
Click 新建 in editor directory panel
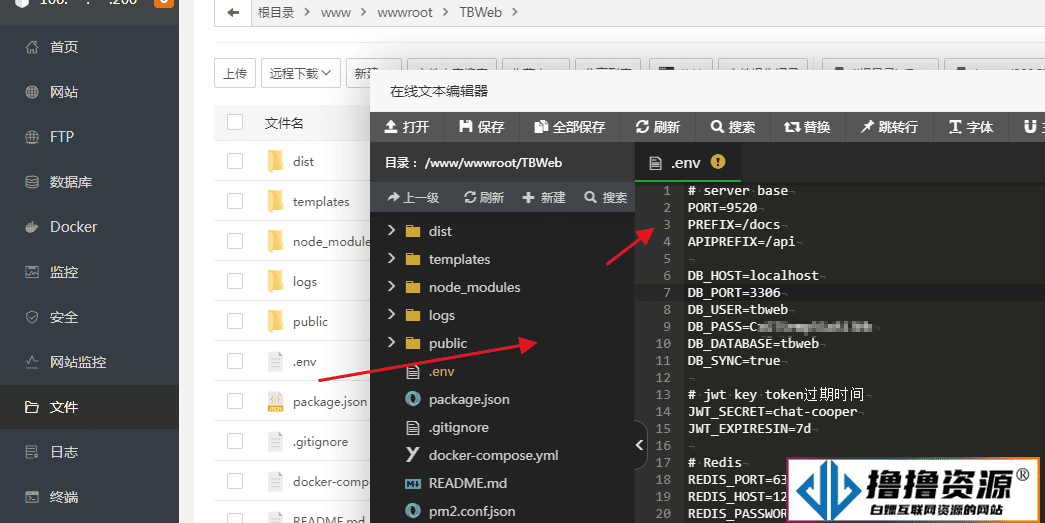click(x=544, y=197)
